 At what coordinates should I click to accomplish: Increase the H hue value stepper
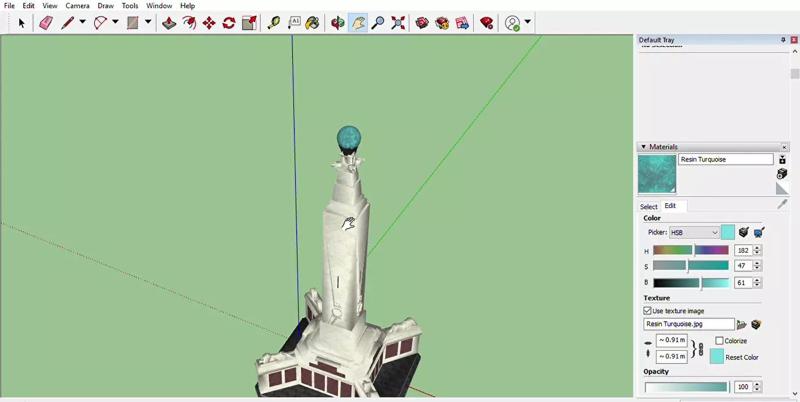(757, 248)
